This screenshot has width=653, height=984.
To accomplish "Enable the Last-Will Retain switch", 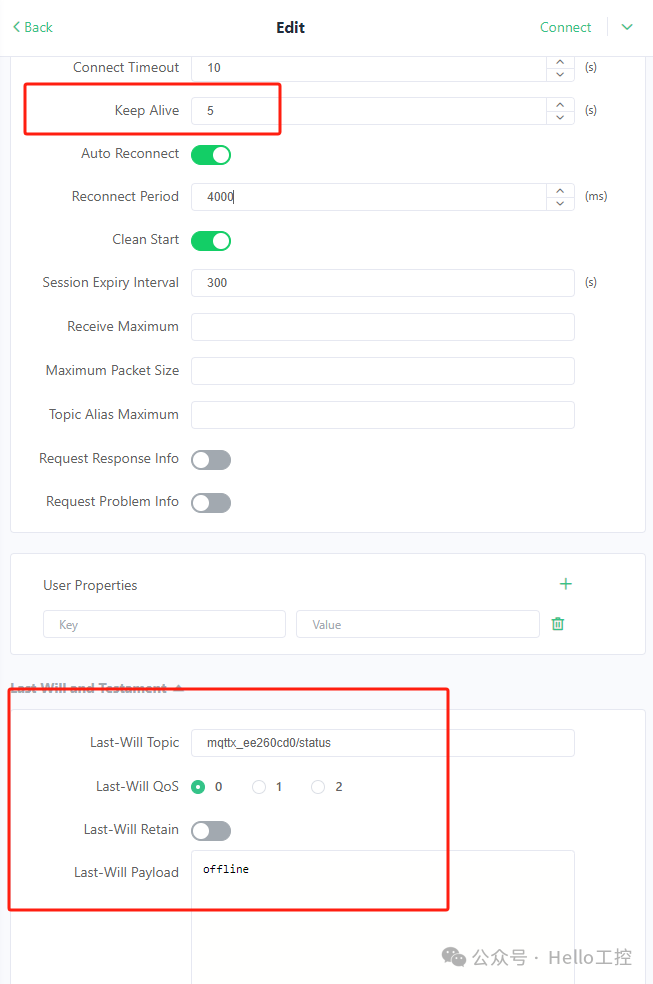I will [211, 831].
